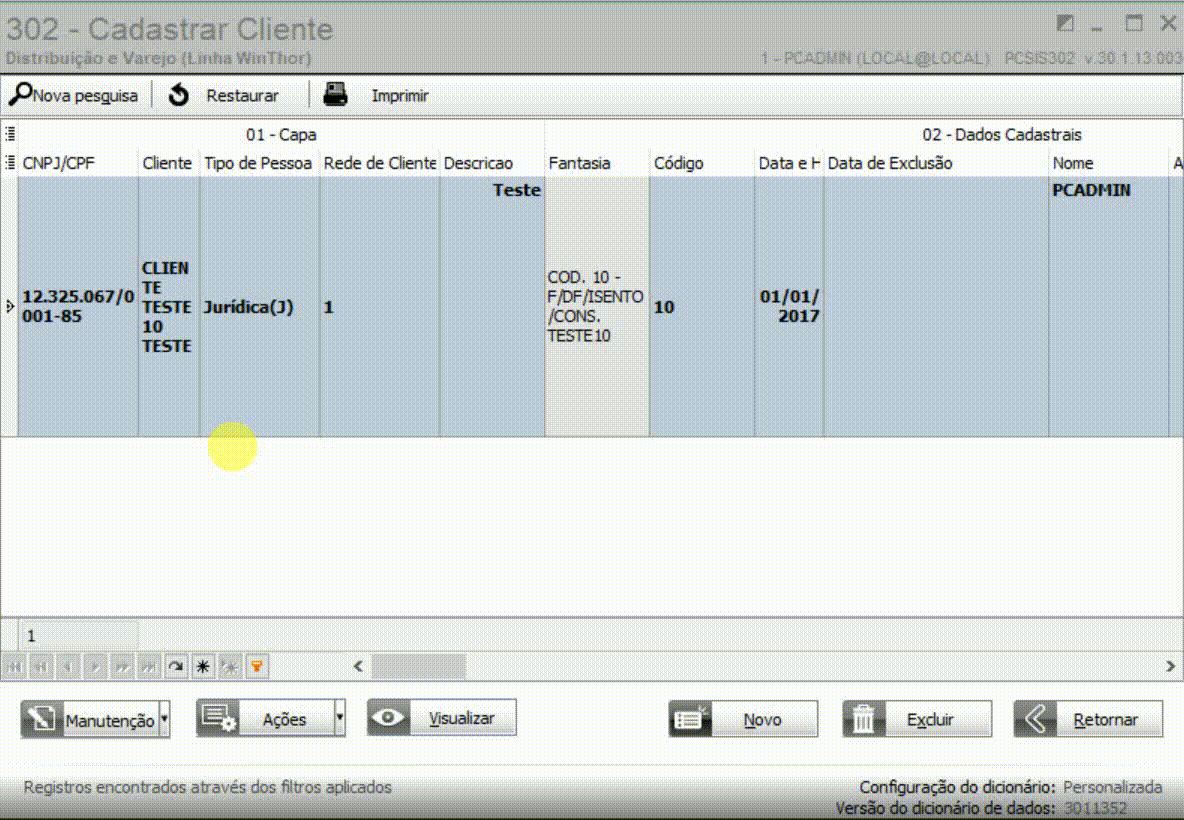Click the PCADMIN name cell
This screenshot has width=1184, height=820.
tap(1108, 307)
